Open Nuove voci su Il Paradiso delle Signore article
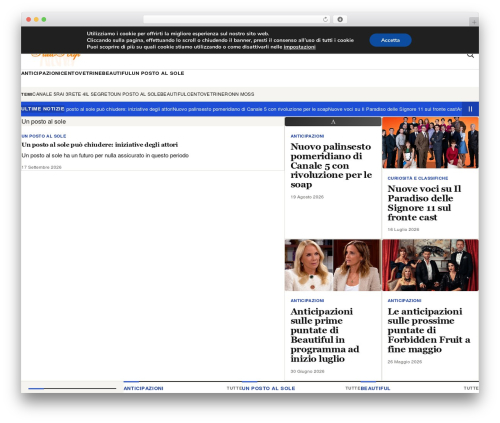 424,203
